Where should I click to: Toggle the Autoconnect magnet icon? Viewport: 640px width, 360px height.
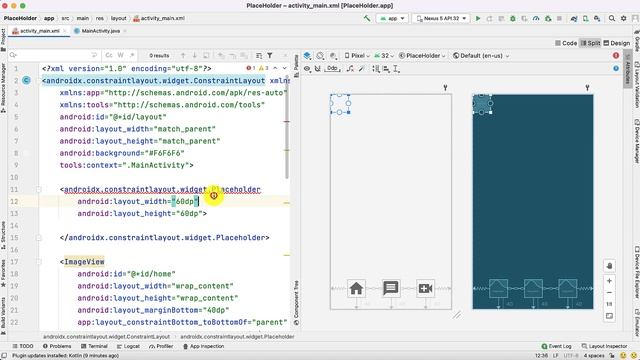318,69
